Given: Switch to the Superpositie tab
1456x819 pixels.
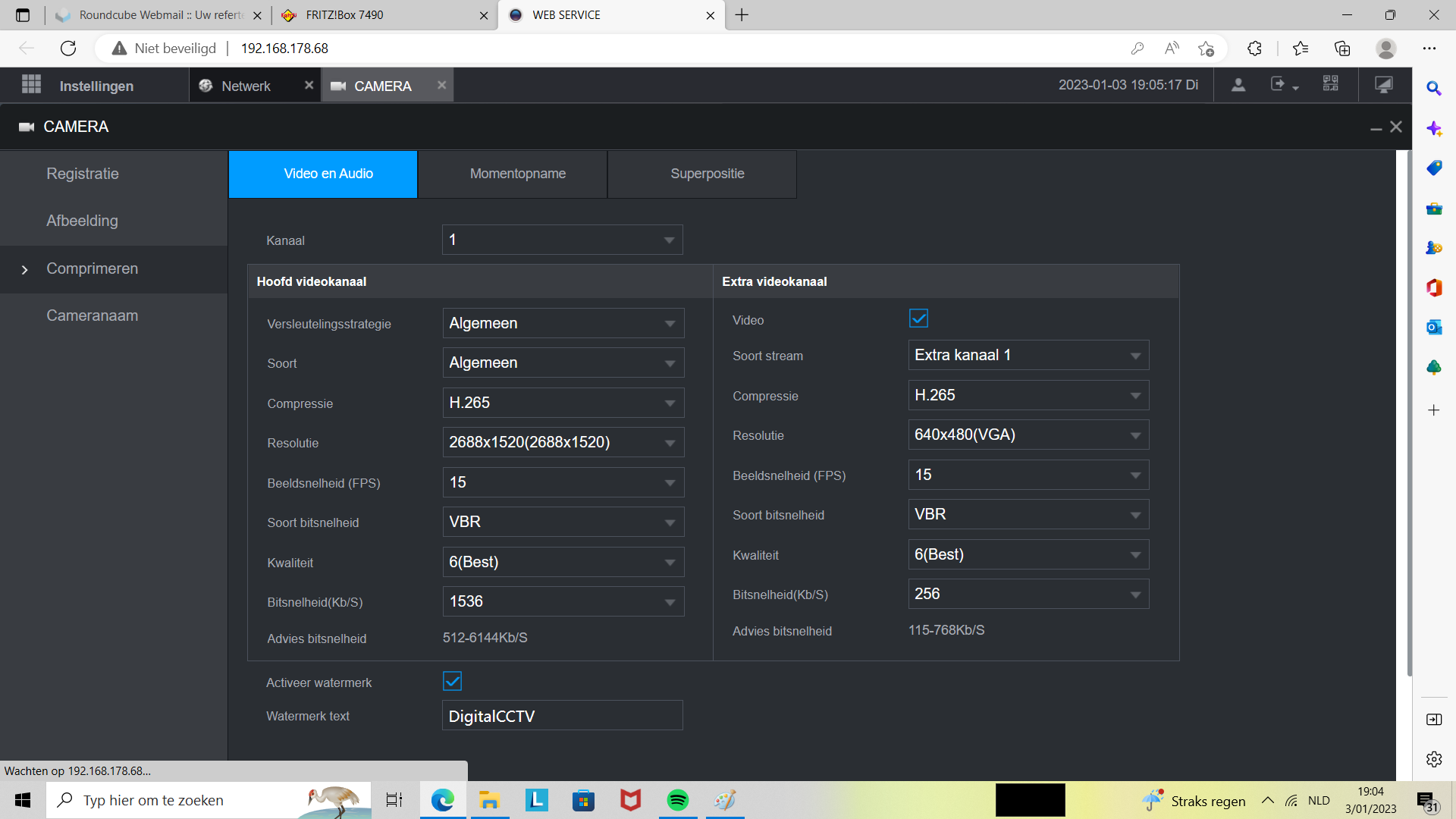Looking at the screenshot, I should coord(707,174).
